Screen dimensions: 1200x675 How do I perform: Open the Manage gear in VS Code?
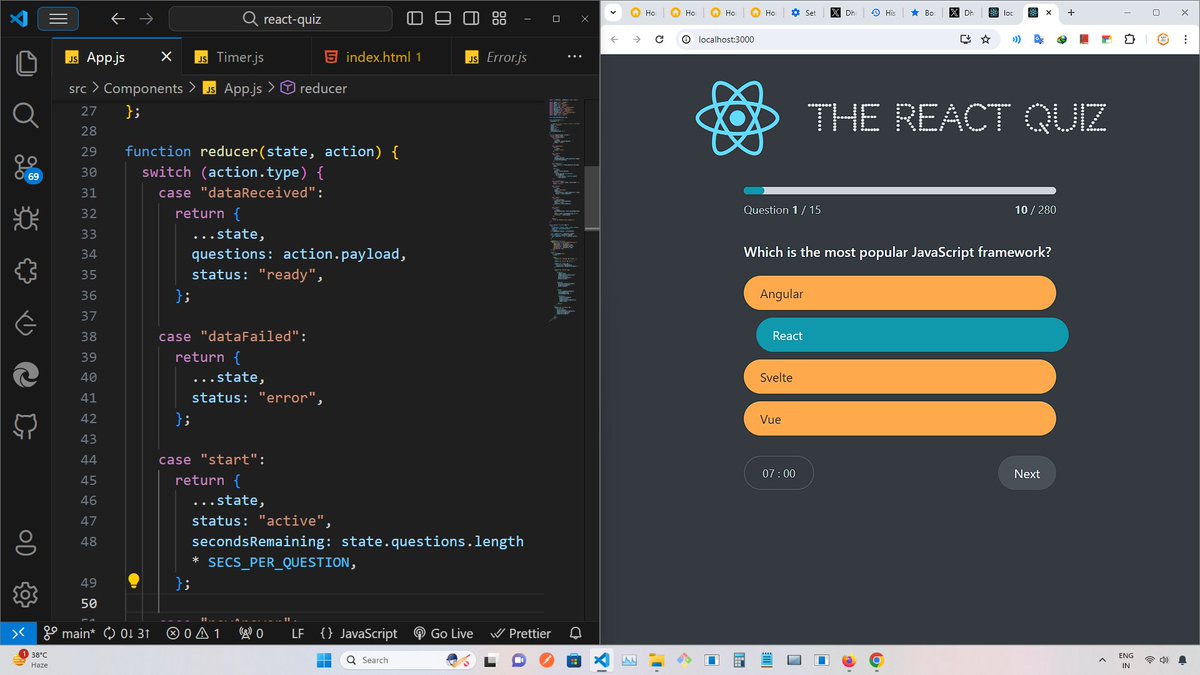click(26, 594)
